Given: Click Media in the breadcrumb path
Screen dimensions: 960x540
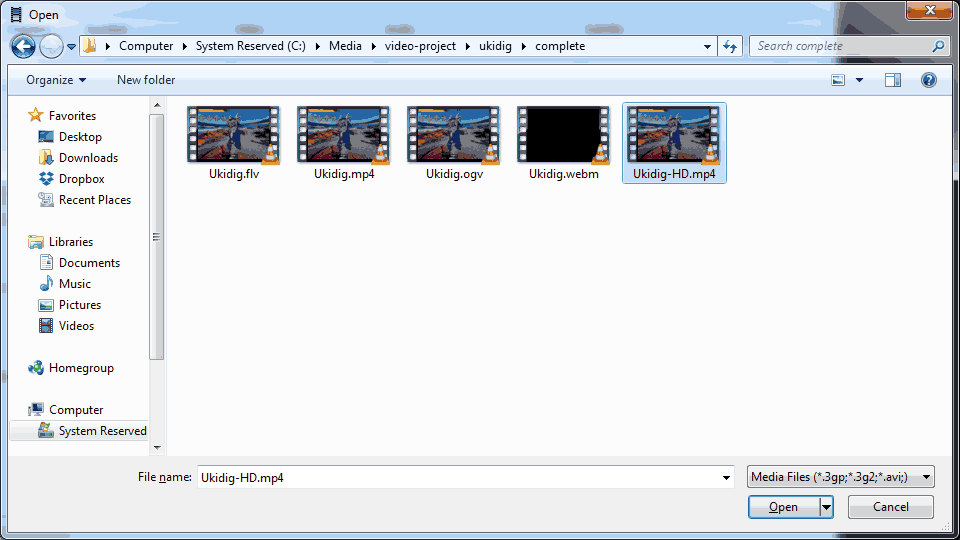Looking at the screenshot, I should click(345, 46).
